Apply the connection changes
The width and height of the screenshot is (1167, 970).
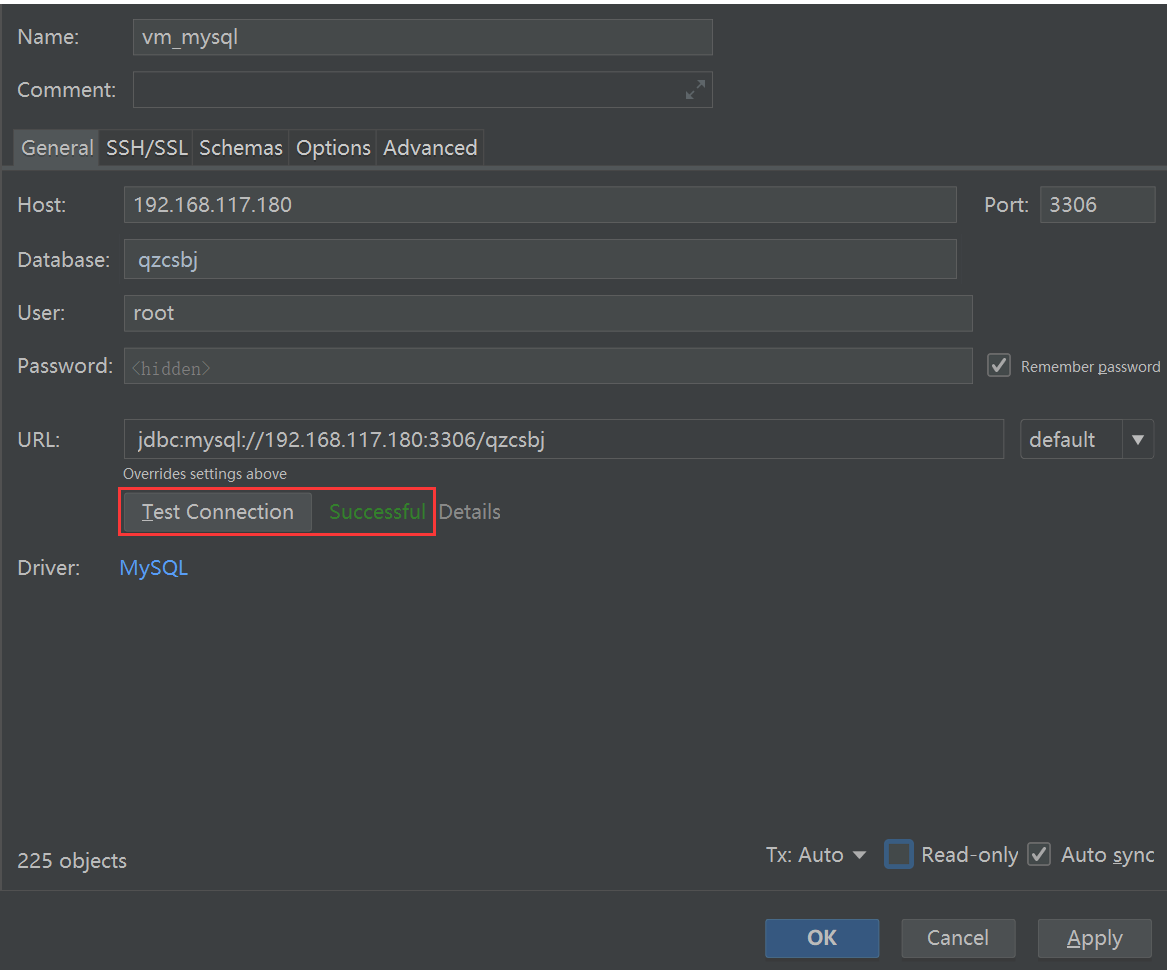click(1094, 938)
